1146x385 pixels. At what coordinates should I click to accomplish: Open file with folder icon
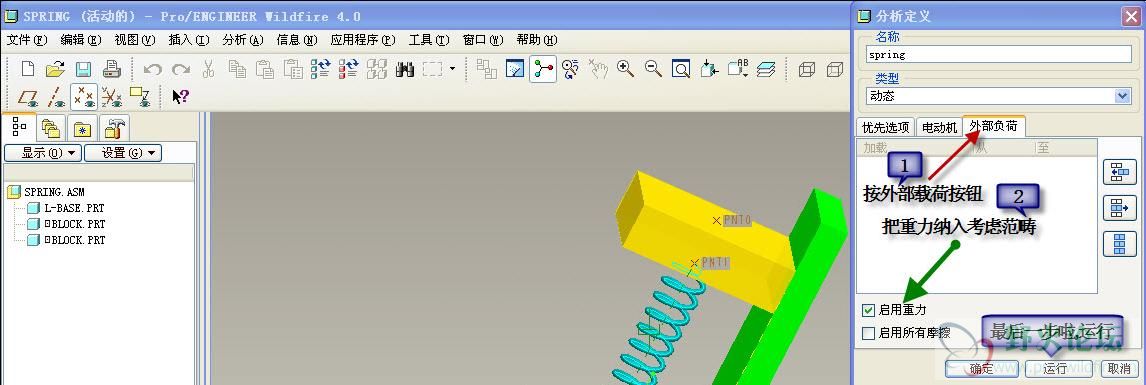56,69
